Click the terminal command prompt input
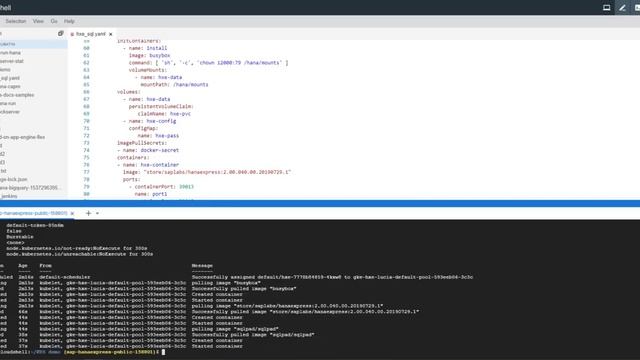 pyautogui.click(x=163, y=352)
